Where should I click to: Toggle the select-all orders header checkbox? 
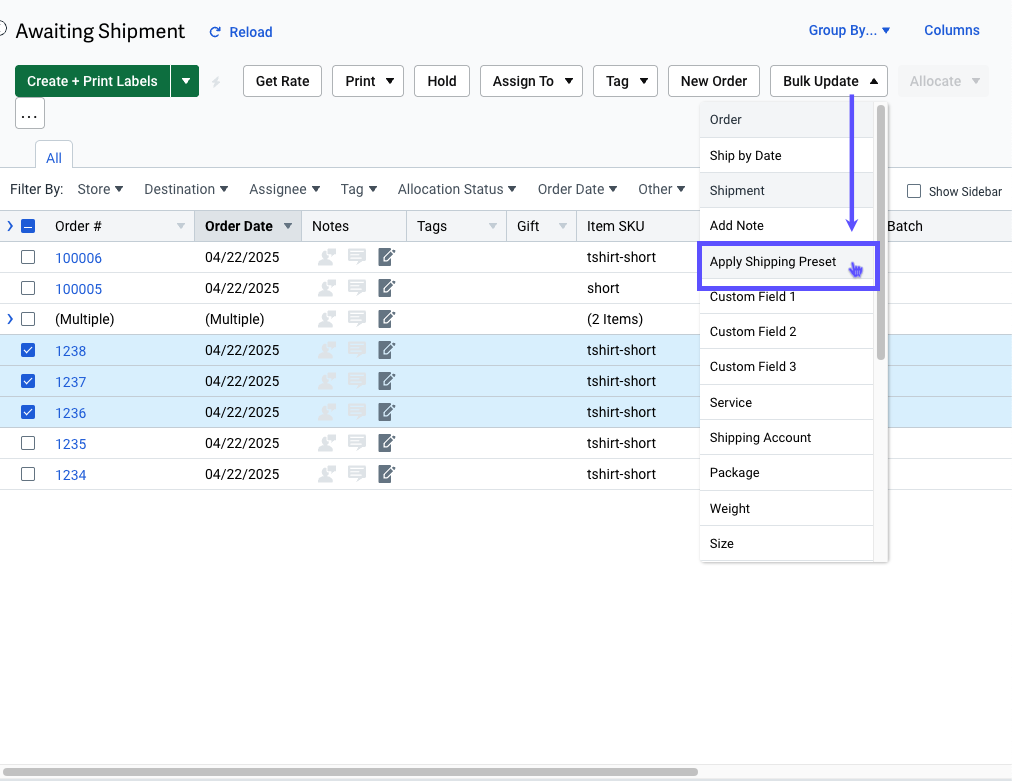(x=28, y=226)
